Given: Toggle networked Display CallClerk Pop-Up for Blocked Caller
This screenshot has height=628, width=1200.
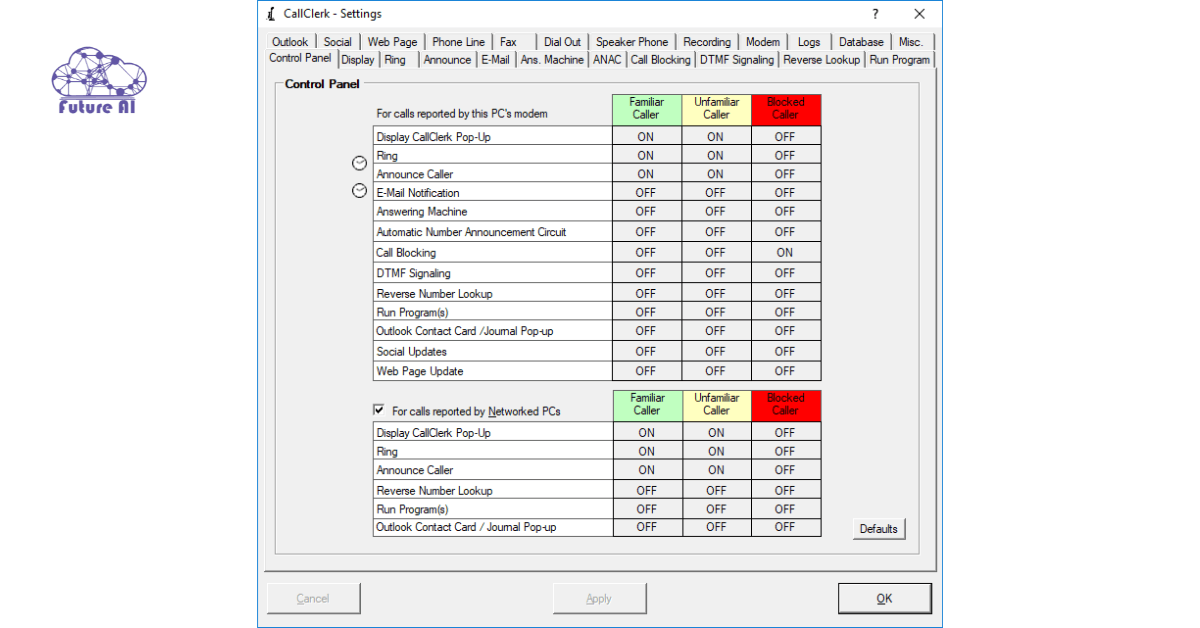Looking at the screenshot, I should (x=785, y=433).
